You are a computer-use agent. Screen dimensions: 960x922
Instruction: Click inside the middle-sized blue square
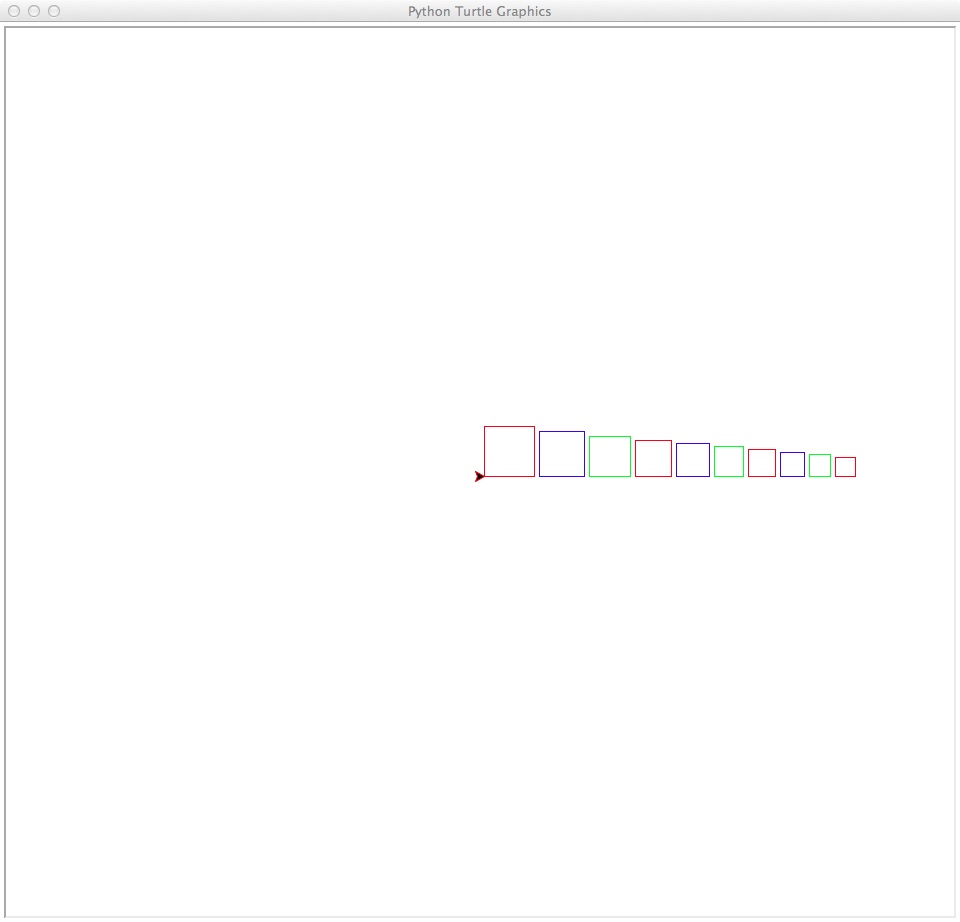point(693,460)
